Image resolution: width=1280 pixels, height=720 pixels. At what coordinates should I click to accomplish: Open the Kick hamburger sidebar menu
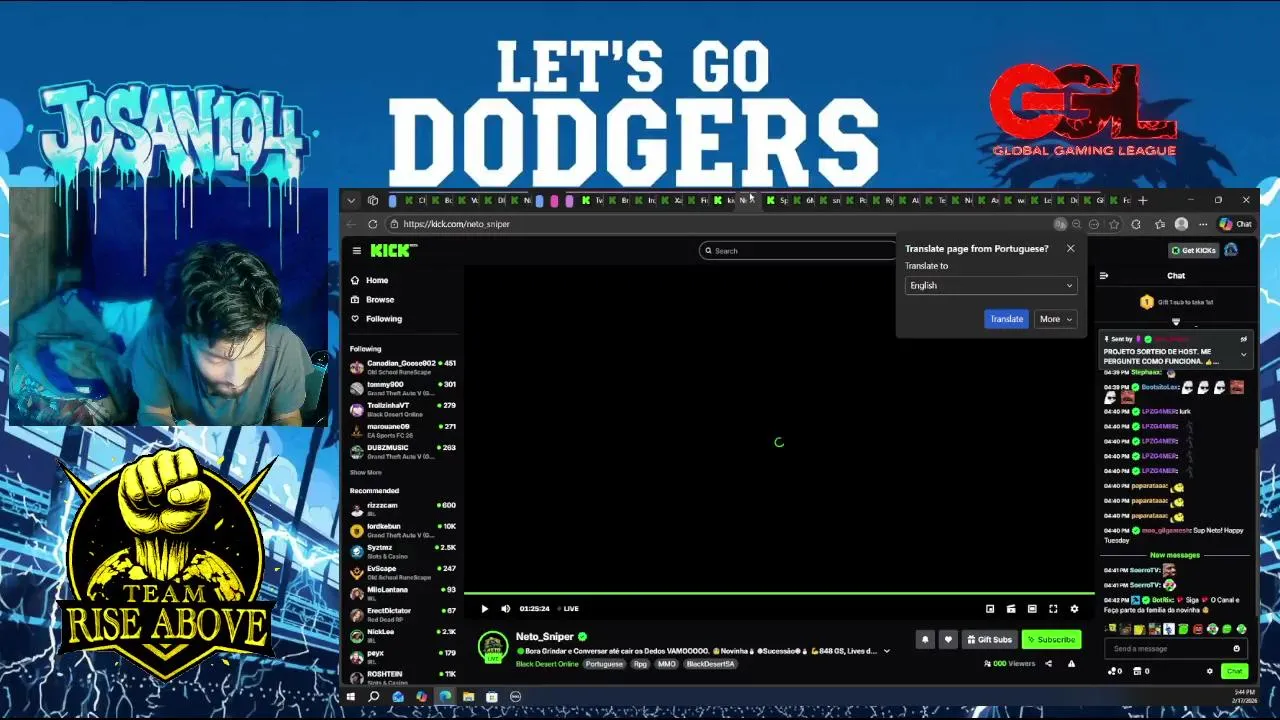(x=356, y=251)
